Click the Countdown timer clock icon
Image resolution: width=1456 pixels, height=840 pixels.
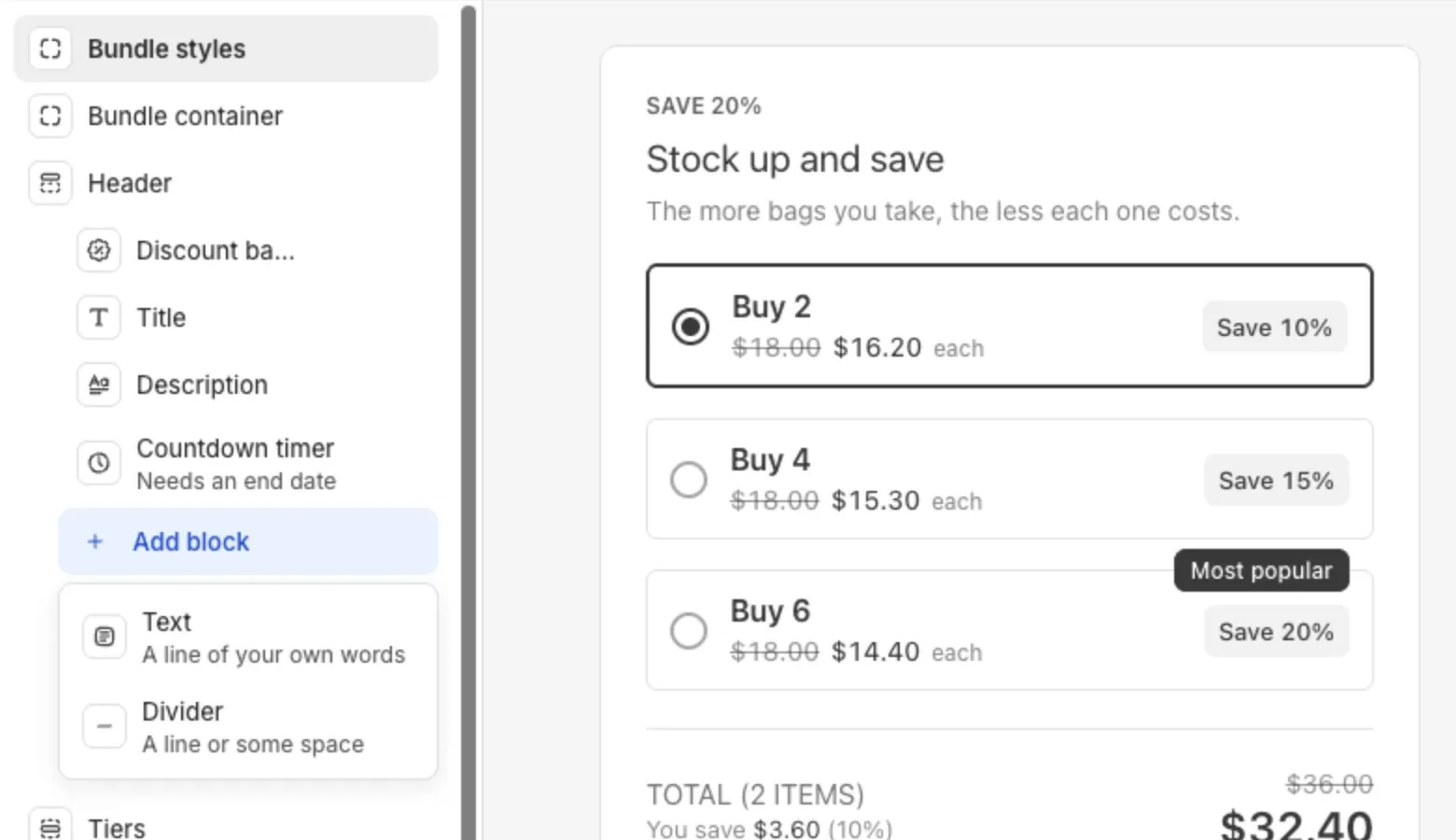99,463
